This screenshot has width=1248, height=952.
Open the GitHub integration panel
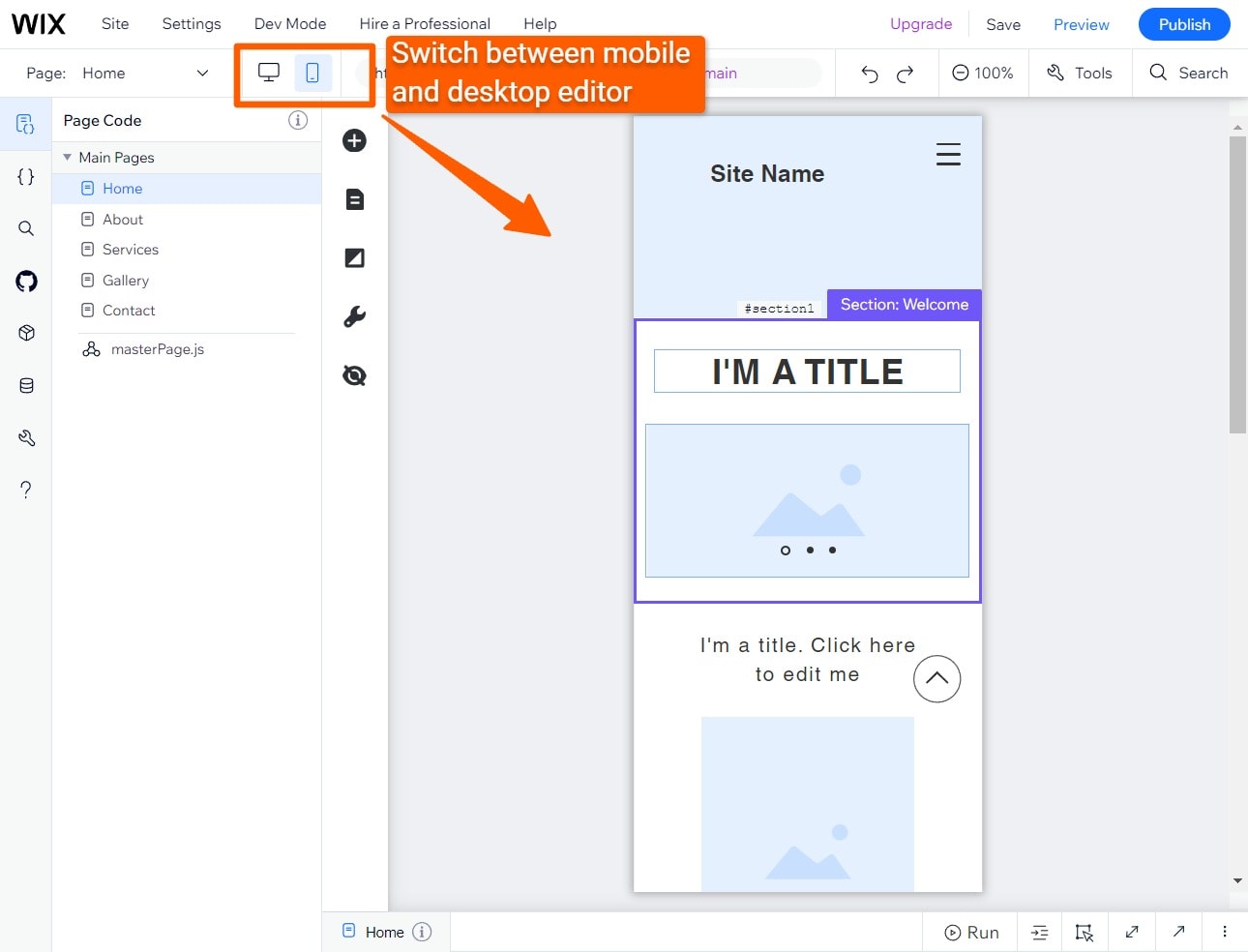(26, 282)
